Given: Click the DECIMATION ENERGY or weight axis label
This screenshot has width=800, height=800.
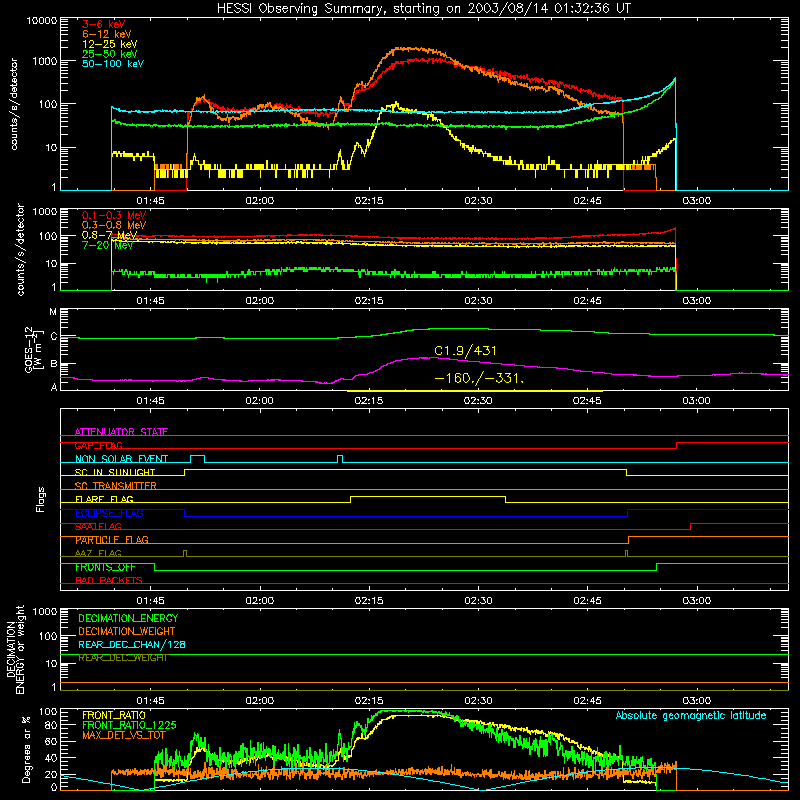Looking at the screenshot, I should tap(15, 649).
